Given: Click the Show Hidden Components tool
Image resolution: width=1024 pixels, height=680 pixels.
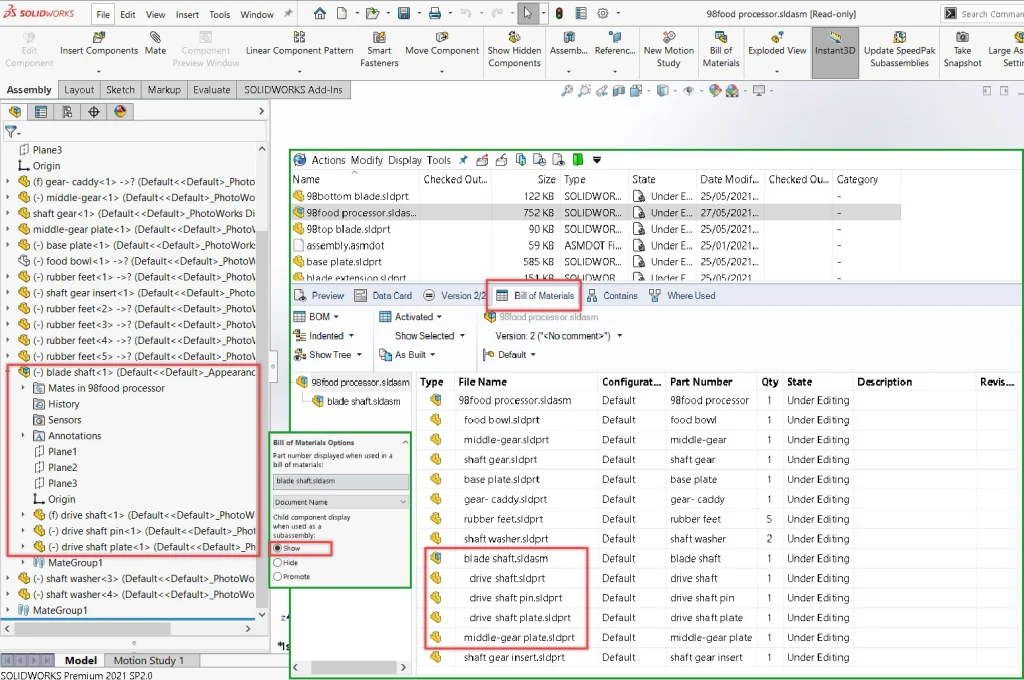Looking at the screenshot, I should (514, 50).
